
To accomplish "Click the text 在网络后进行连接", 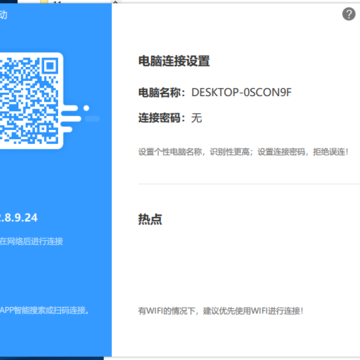I will point(31,241).
